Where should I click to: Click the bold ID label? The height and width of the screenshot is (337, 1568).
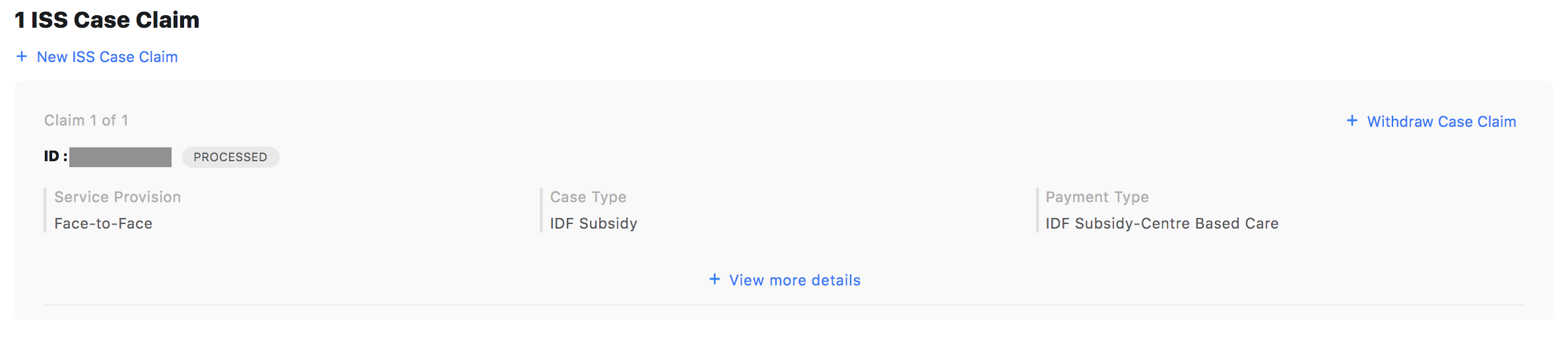tap(55, 157)
